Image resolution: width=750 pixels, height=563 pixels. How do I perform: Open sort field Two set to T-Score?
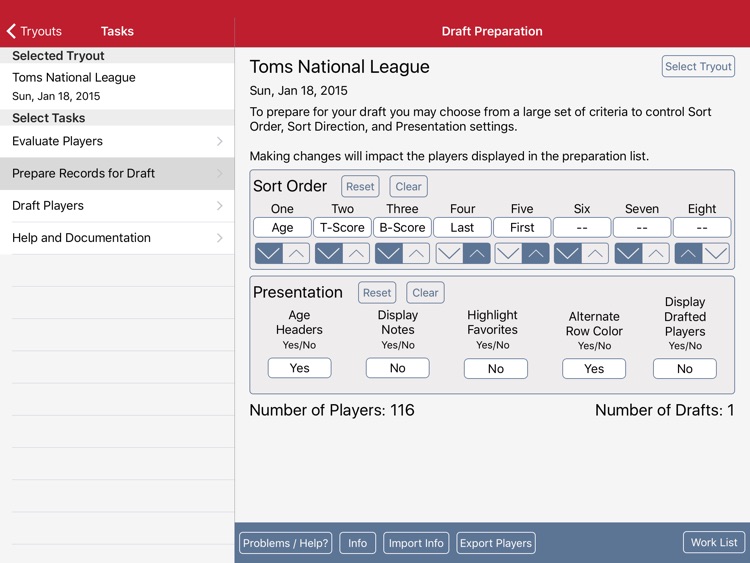(342, 227)
